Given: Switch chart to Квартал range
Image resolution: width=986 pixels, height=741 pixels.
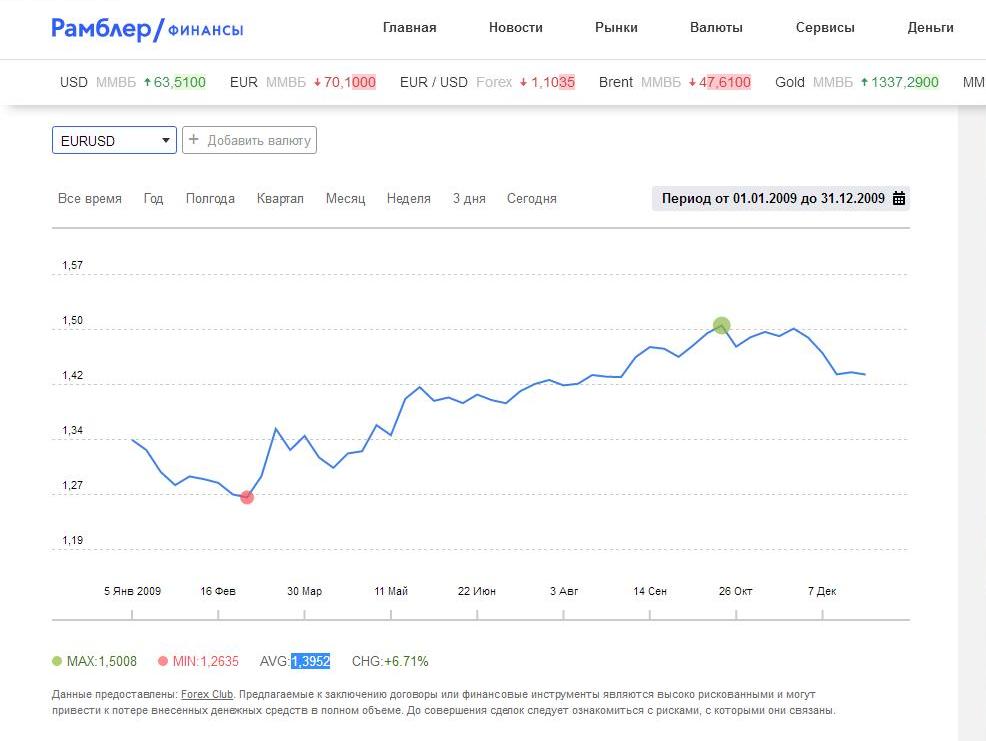Looking at the screenshot, I should [280, 198].
